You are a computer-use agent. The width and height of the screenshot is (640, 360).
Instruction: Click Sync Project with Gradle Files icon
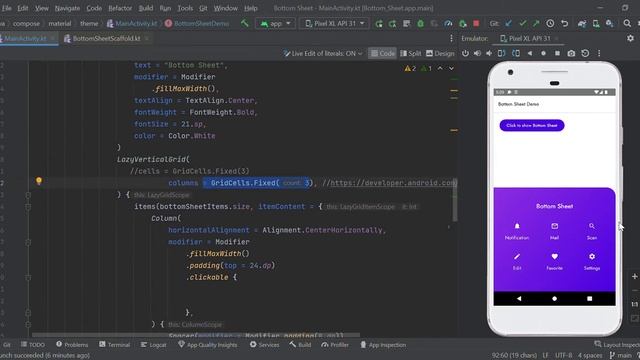[x=582, y=24]
